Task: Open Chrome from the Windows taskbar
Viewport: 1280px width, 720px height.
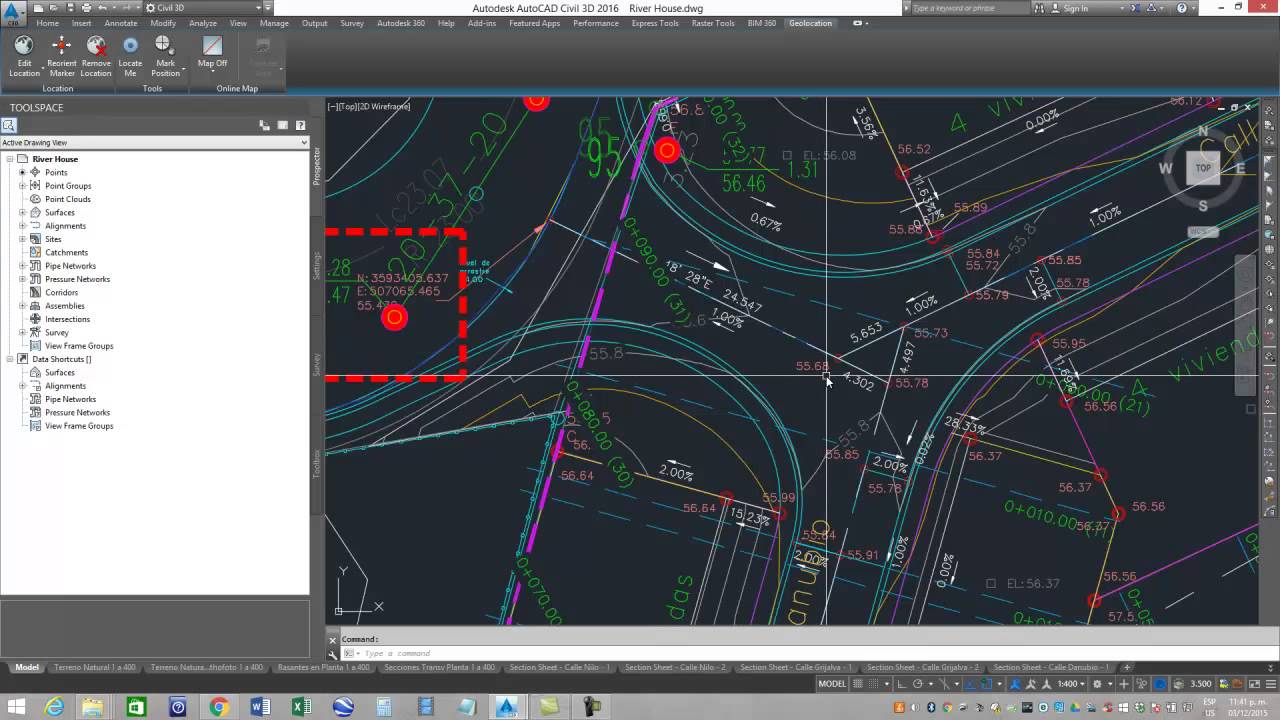Action: [x=218, y=707]
